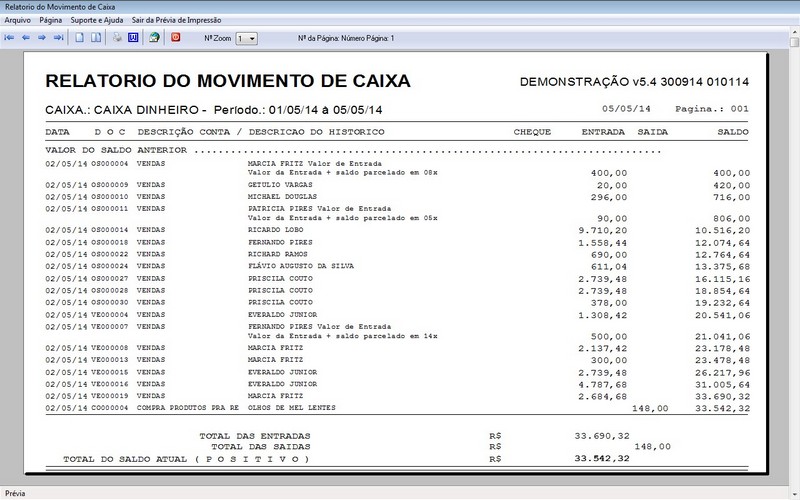Click entrada value 4.787,68
The height and width of the screenshot is (500, 800).
pos(603,385)
